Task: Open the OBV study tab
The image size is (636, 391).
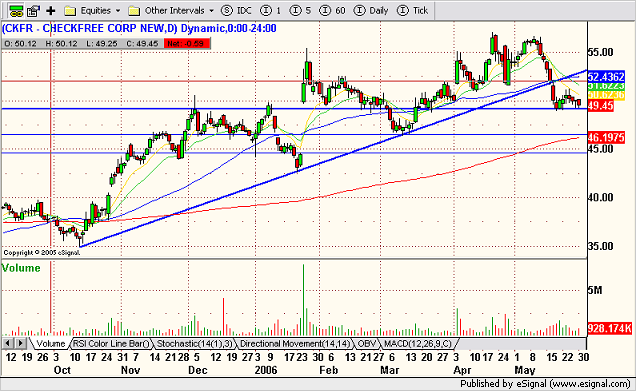Action: [x=367, y=344]
